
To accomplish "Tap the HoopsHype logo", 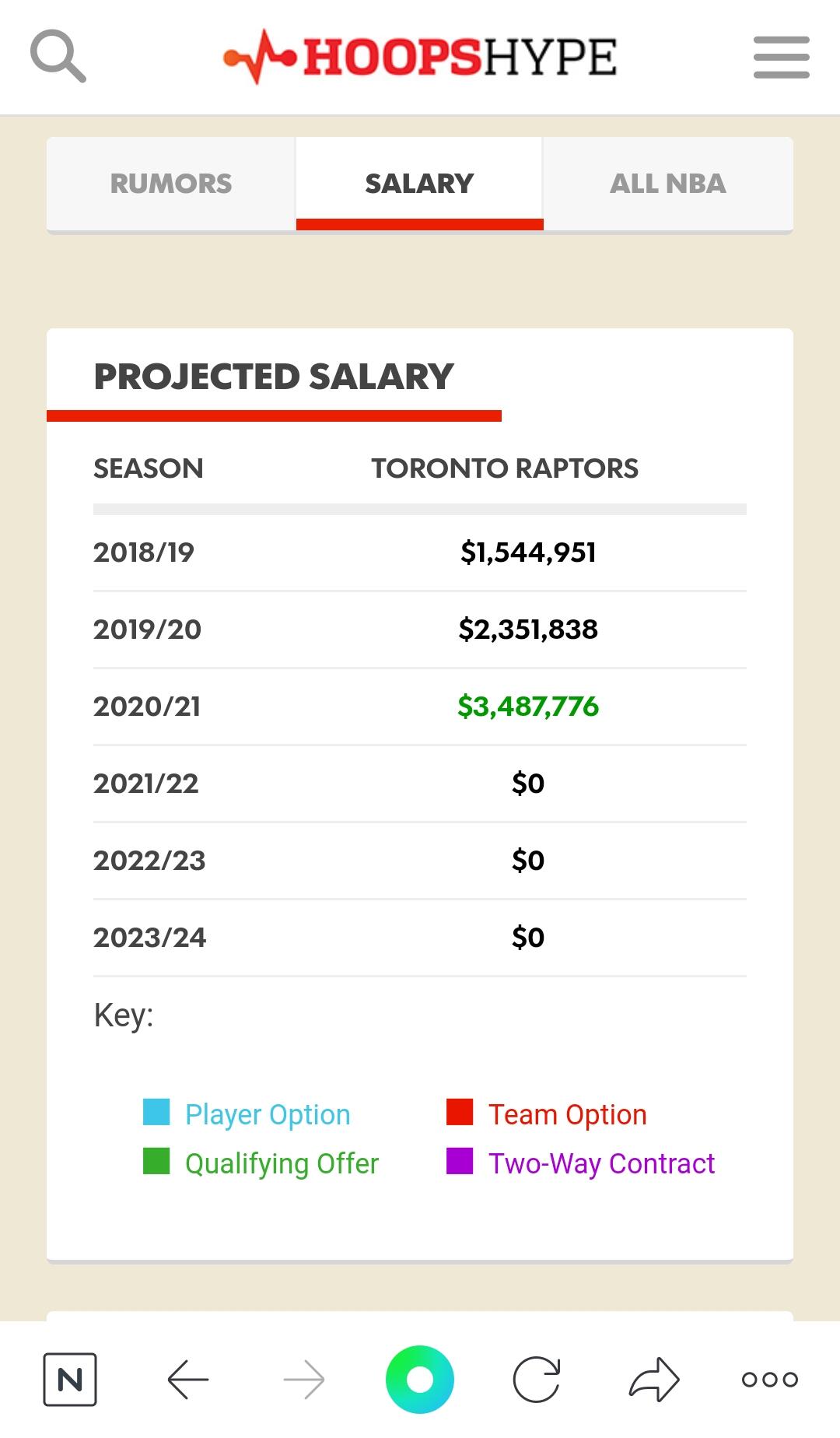I will [x=420, y=57].
